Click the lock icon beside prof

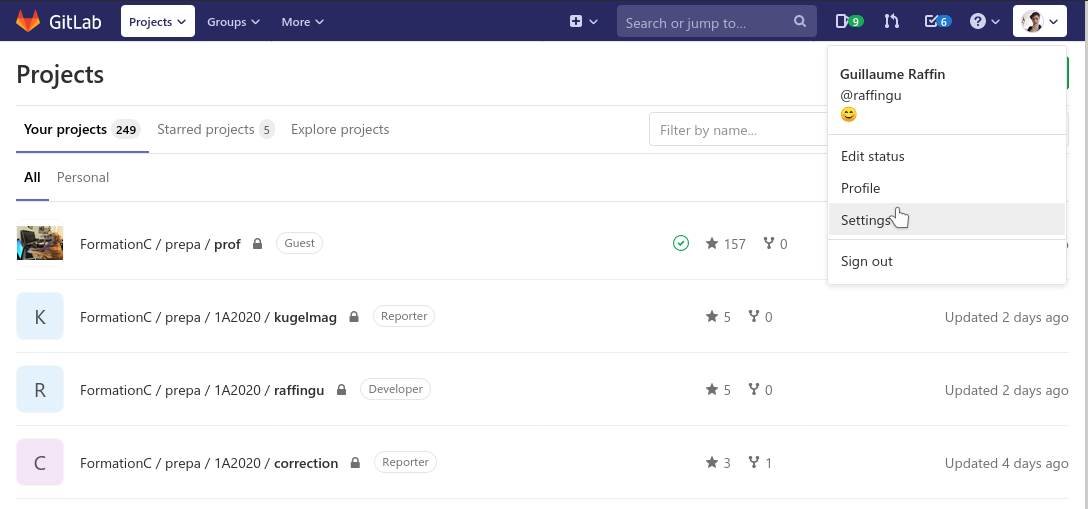[x=257, y=243]
